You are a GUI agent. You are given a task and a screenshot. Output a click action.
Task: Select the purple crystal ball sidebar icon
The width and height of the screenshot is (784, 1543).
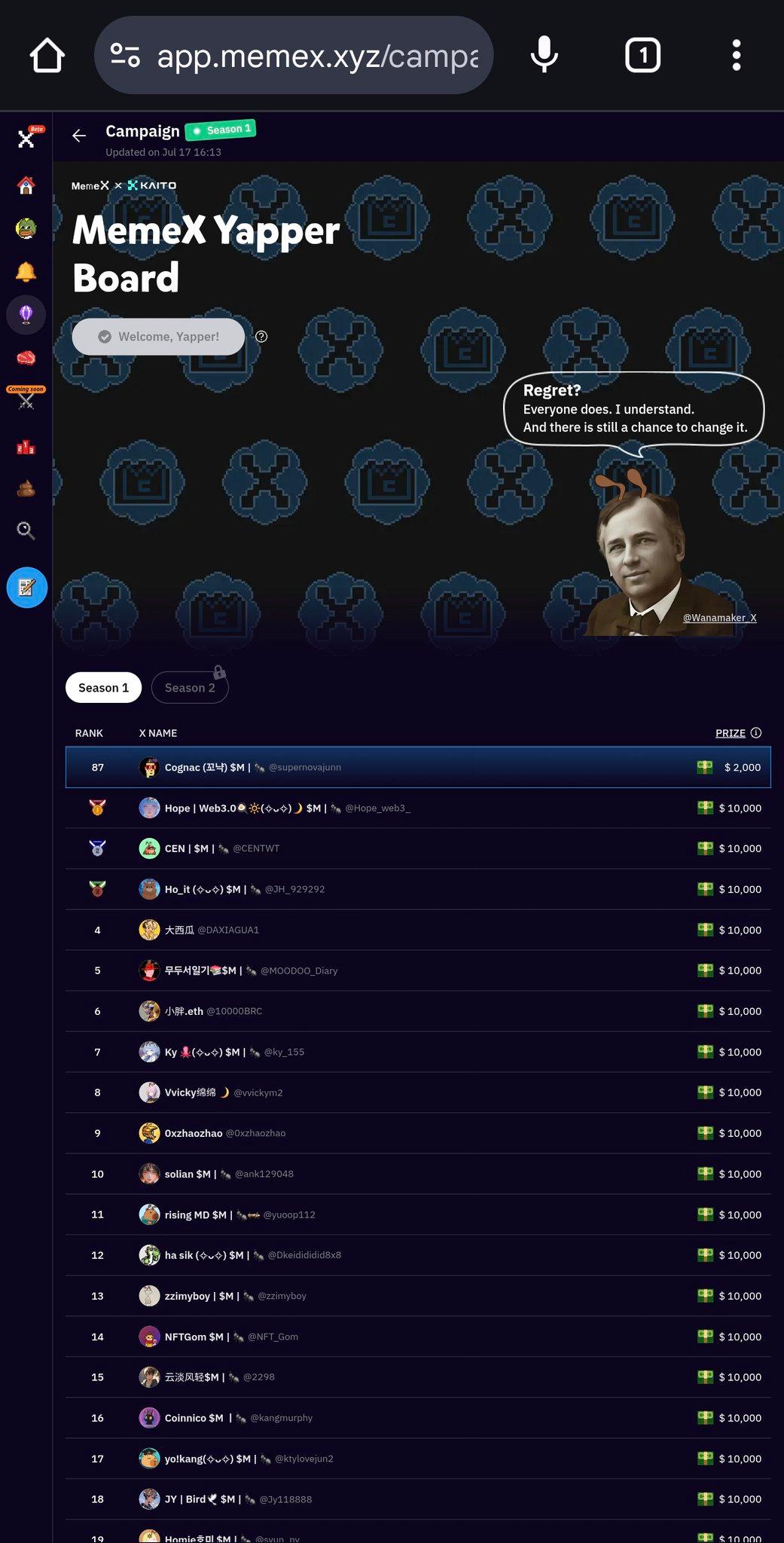pyautogui.click(x=26, y=314)
